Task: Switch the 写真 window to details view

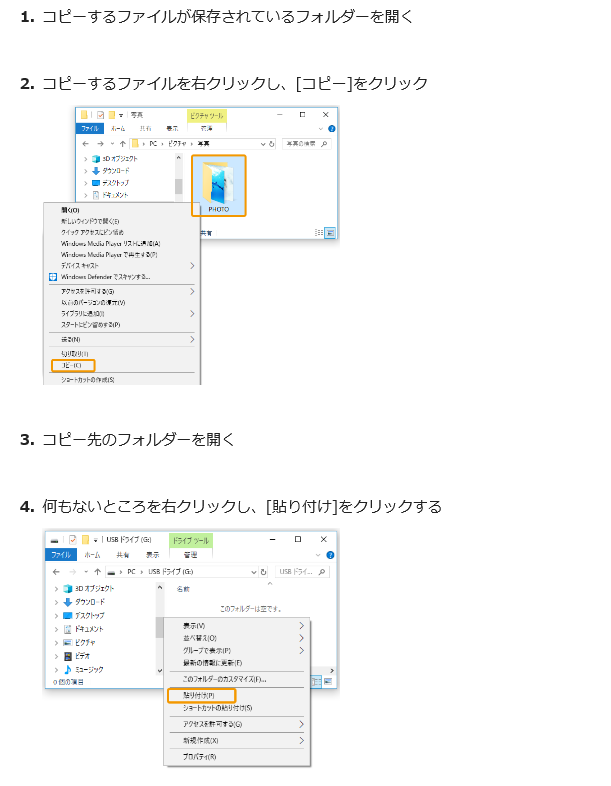Action: [319, 233]
